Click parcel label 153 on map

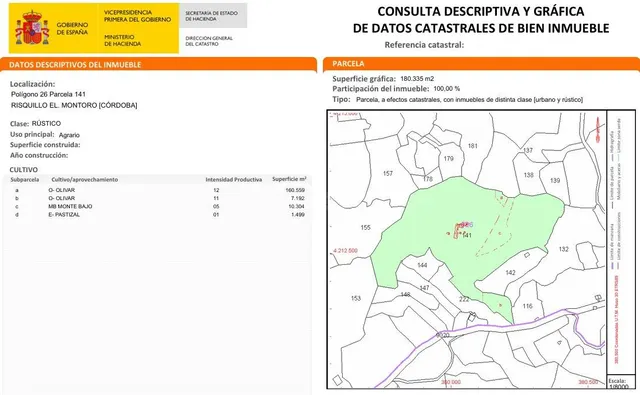click(356, 298)
